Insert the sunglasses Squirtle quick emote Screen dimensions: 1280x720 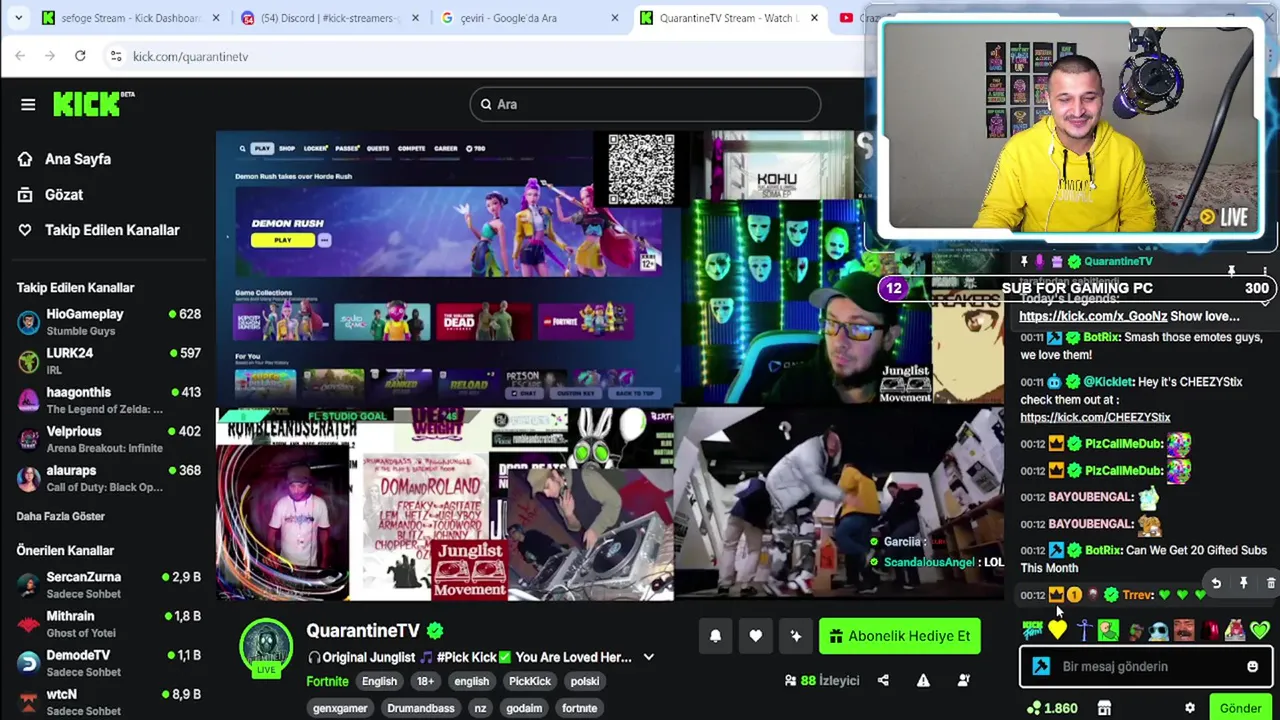[x=1158, y=630]
